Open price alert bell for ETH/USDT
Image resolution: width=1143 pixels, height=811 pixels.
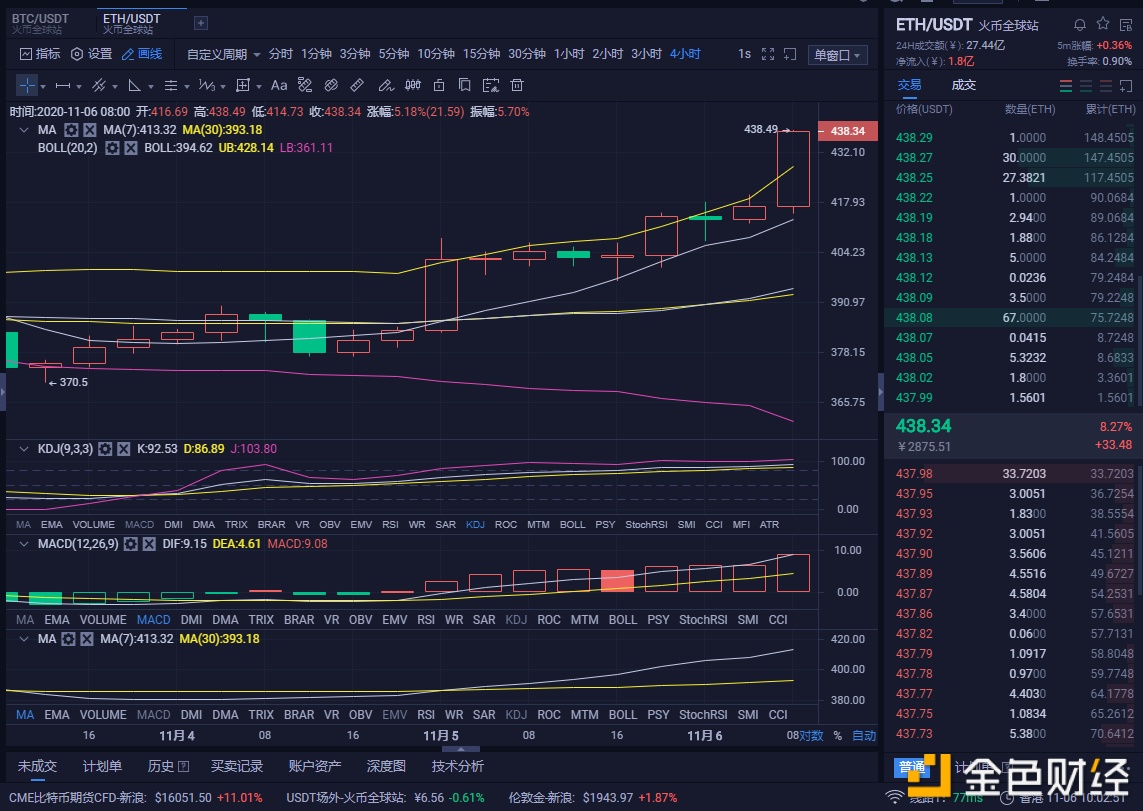1080,25
